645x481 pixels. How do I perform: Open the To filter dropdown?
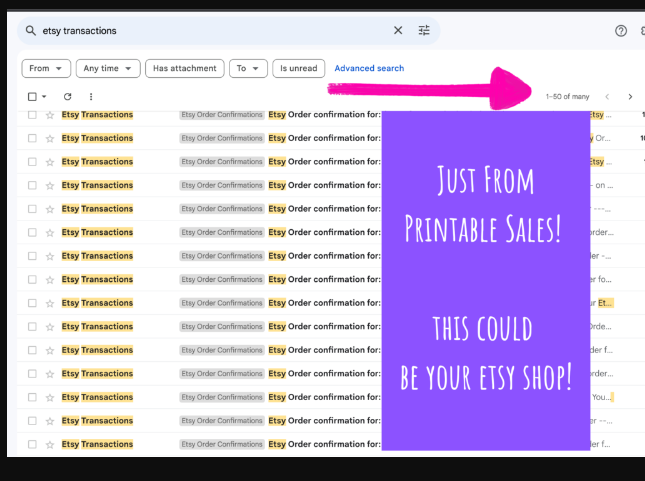[248, 68]
